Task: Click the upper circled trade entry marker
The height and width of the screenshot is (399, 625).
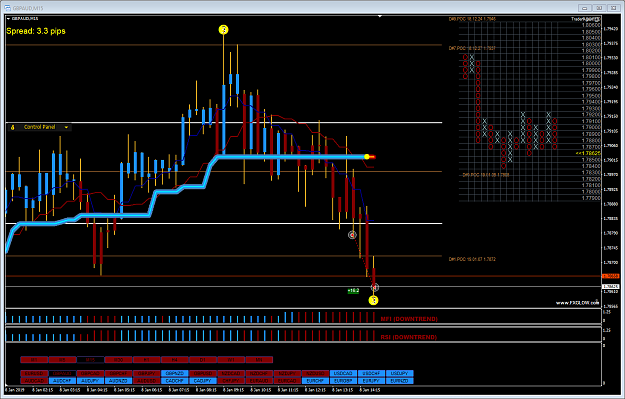Action: 352,235
